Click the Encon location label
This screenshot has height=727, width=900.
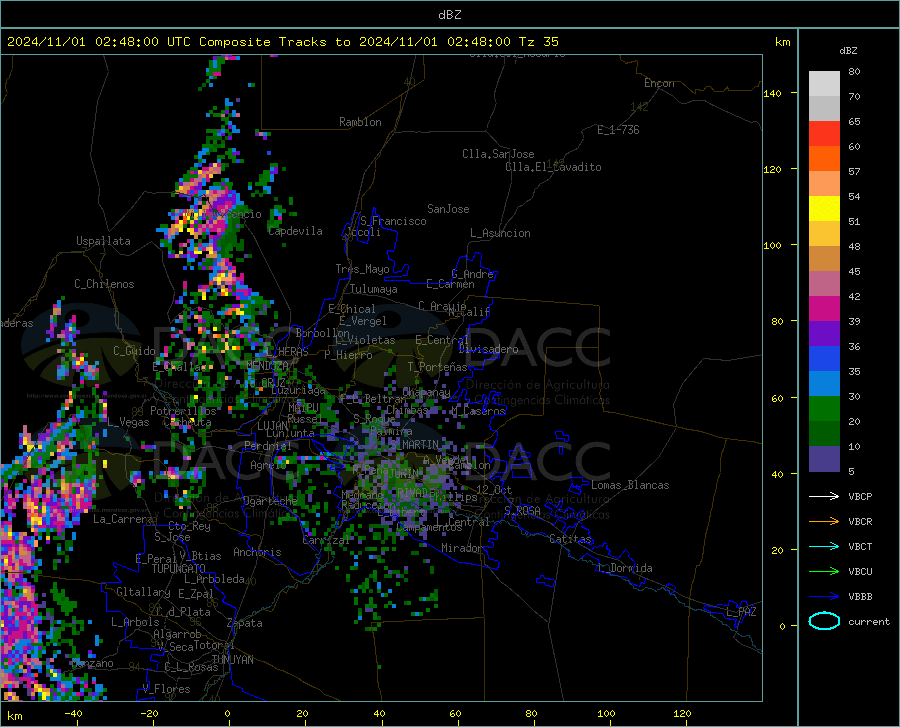click(659, 83)
